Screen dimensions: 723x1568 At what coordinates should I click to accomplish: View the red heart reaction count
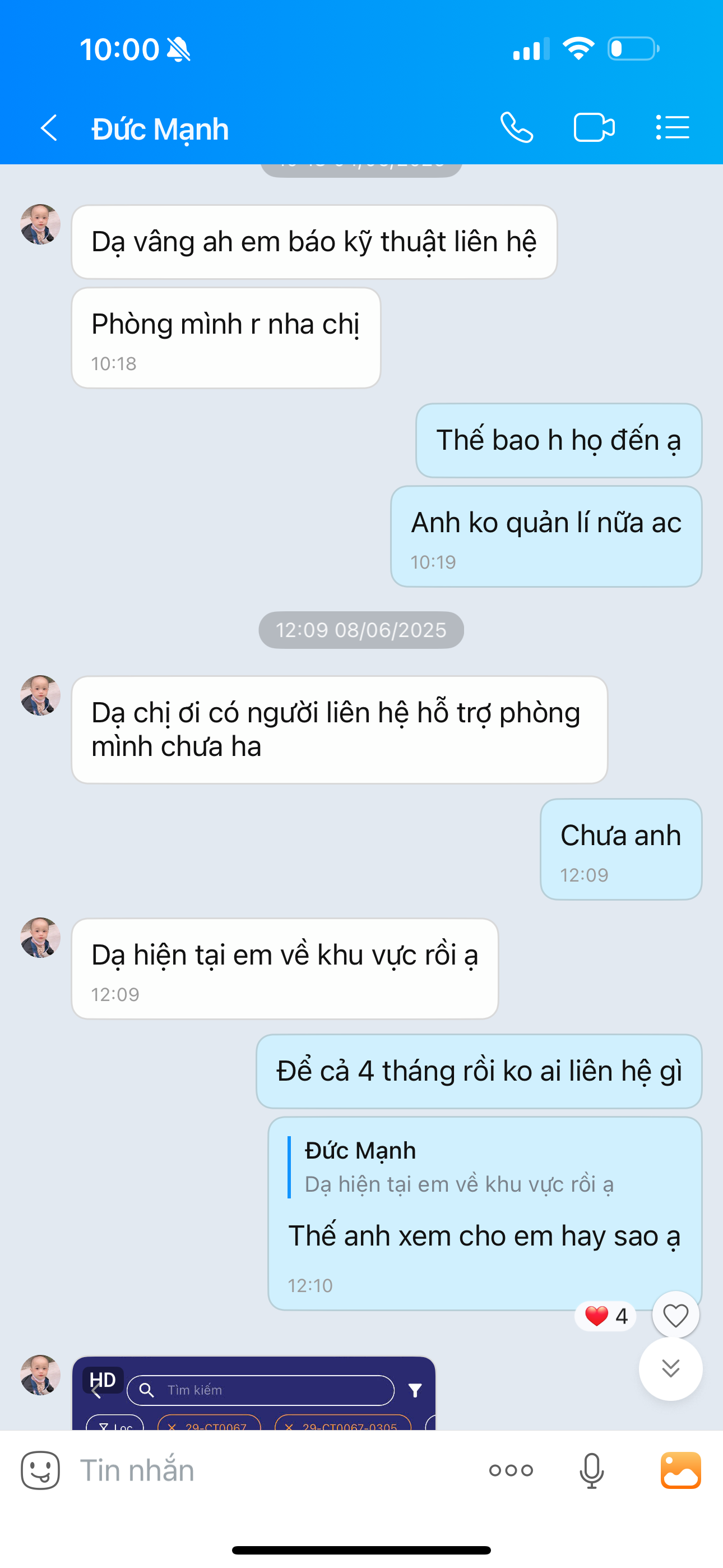[605, 1316]
